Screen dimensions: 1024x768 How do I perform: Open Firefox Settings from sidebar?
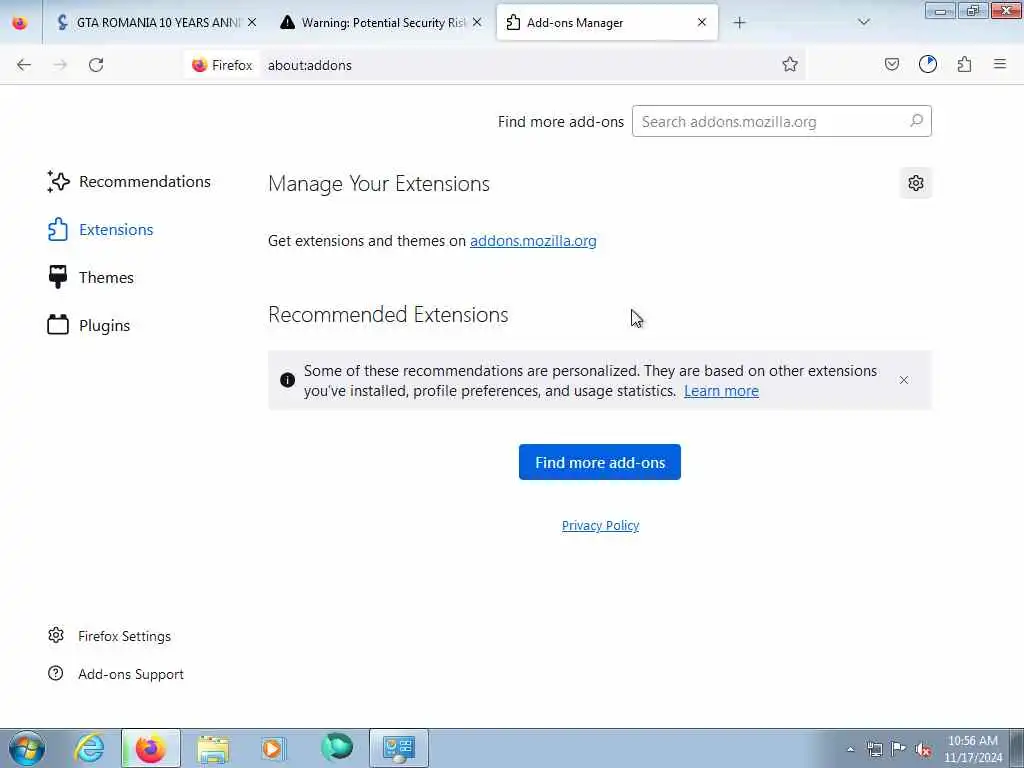pyautogui.click(x=110, y=636)
